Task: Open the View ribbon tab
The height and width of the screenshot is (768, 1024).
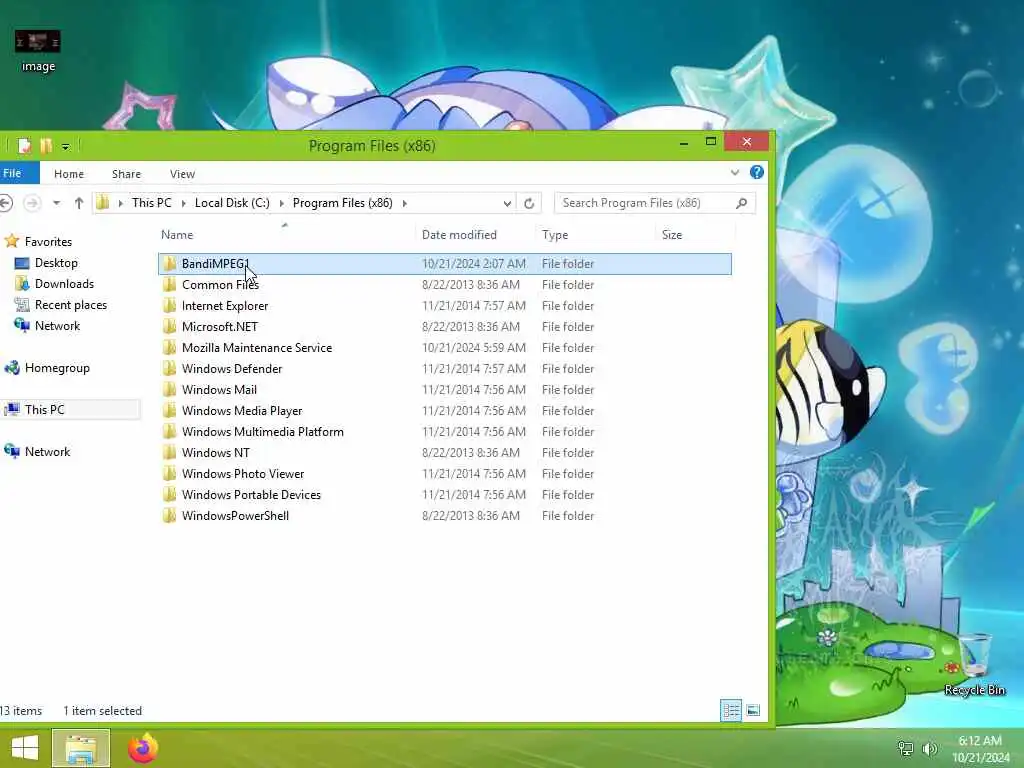Action: (x=182, y=174)
